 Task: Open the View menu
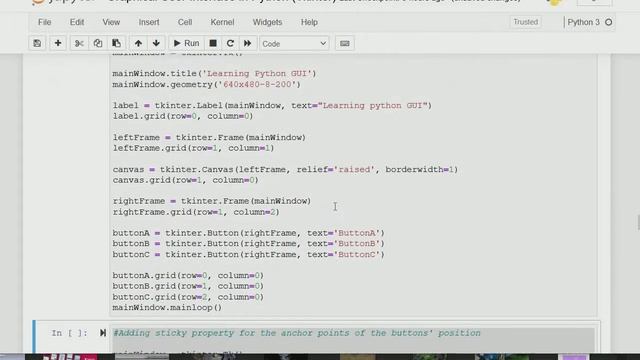(111, 22)
